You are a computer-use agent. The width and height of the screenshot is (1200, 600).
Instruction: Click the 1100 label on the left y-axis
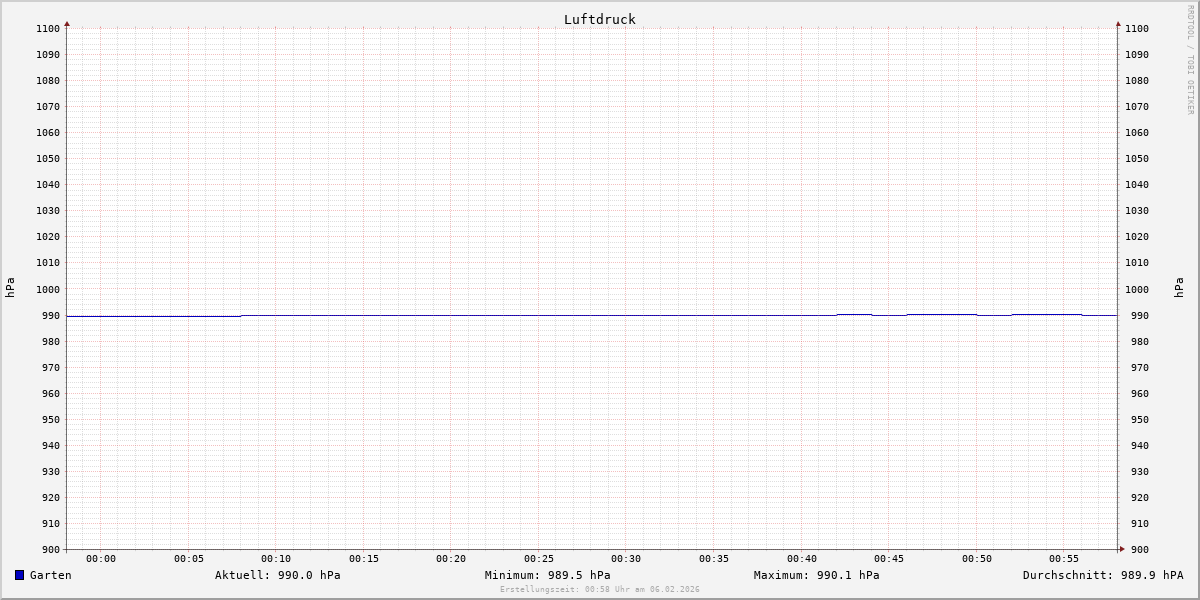(x=47, y=29)
